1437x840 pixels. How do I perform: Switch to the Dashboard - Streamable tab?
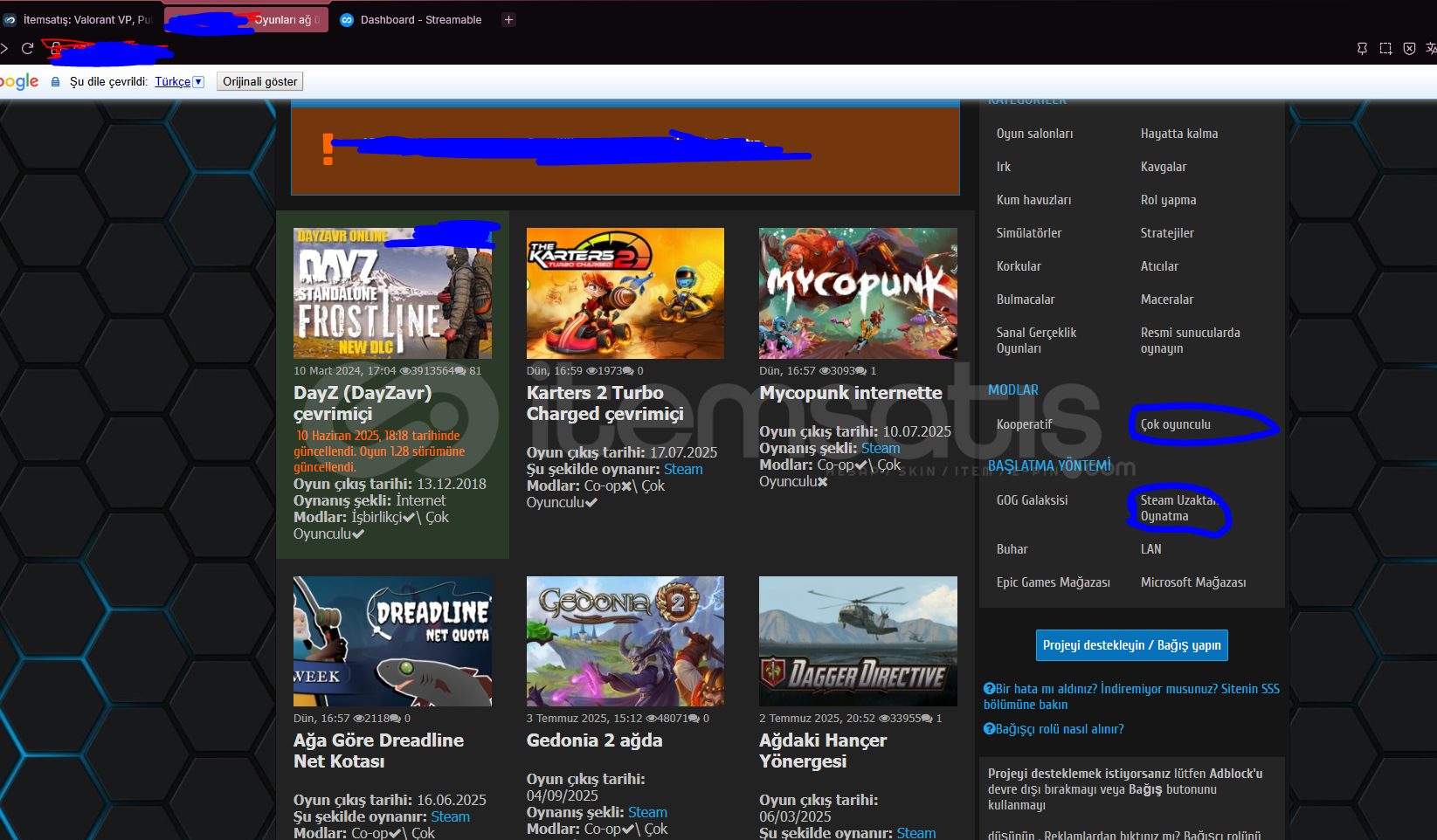point(411,19)
